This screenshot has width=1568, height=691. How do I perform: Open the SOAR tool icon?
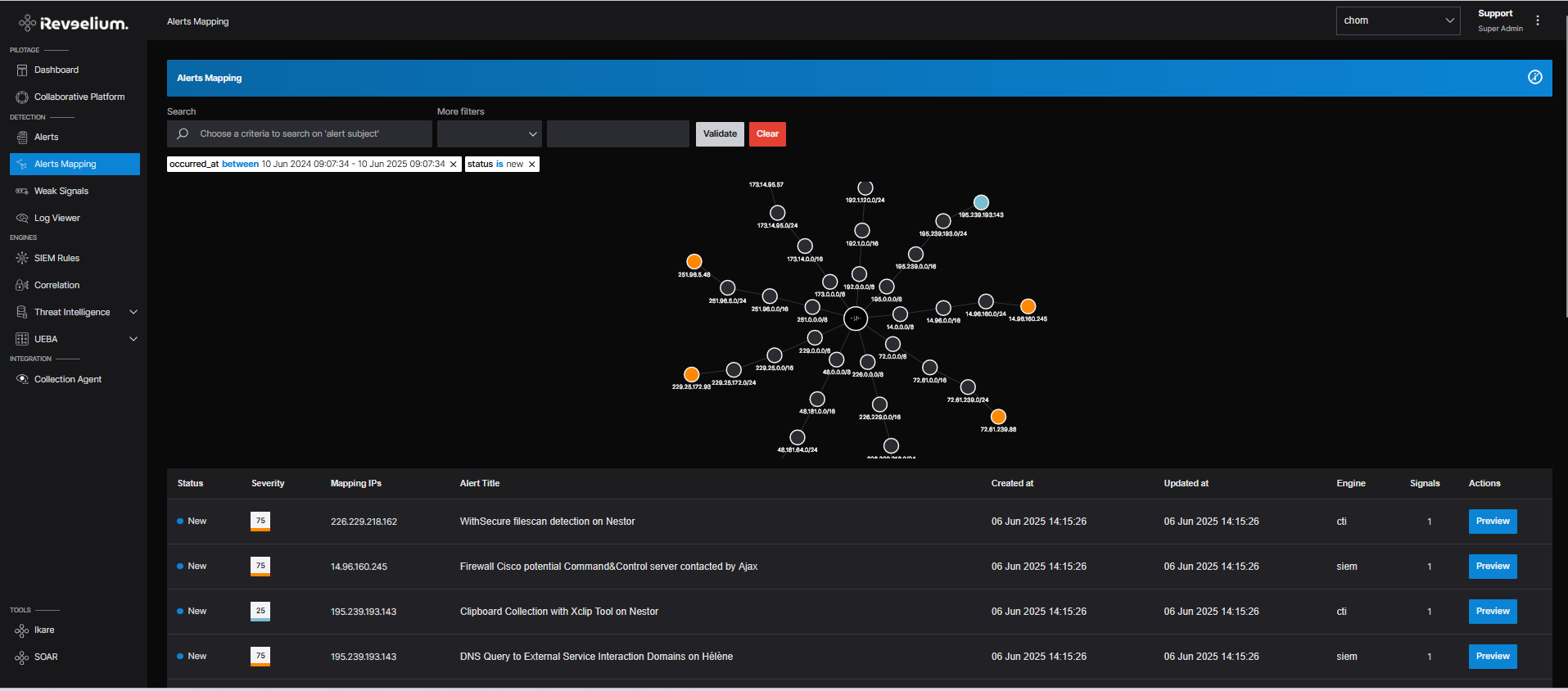22,657
